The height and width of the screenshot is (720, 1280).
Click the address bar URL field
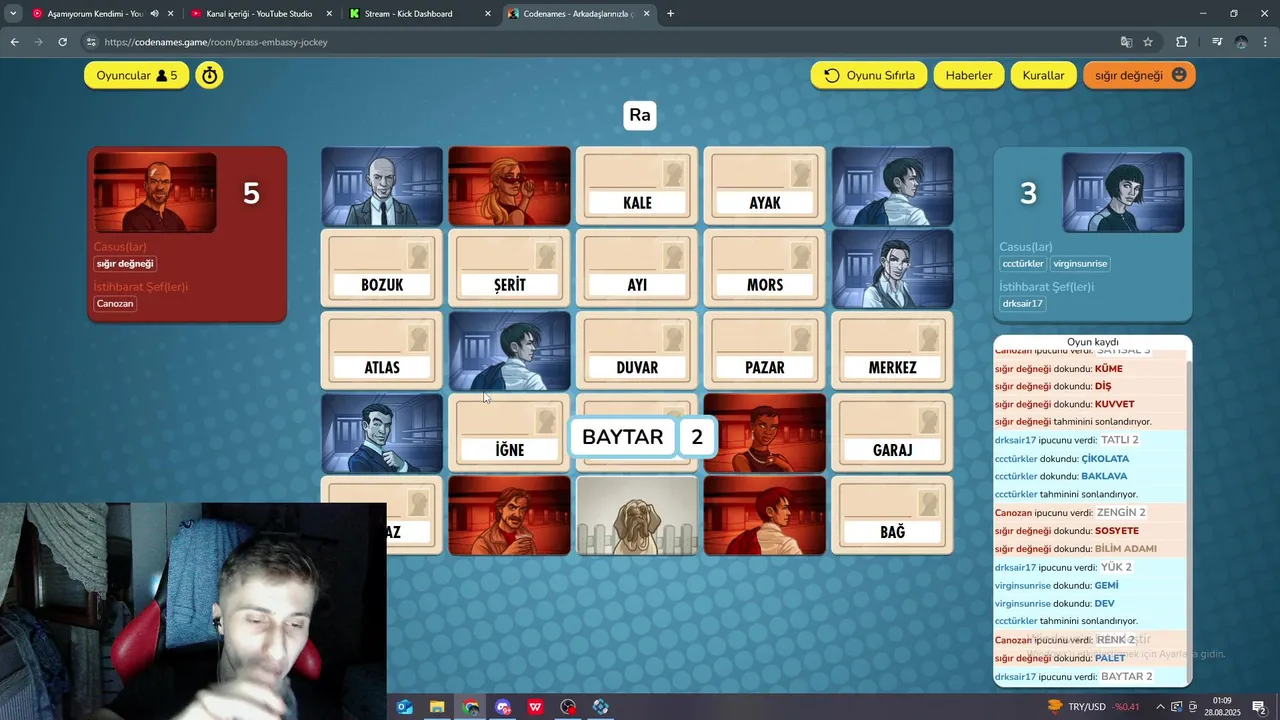pyautogui.click(x=600, y=42)
